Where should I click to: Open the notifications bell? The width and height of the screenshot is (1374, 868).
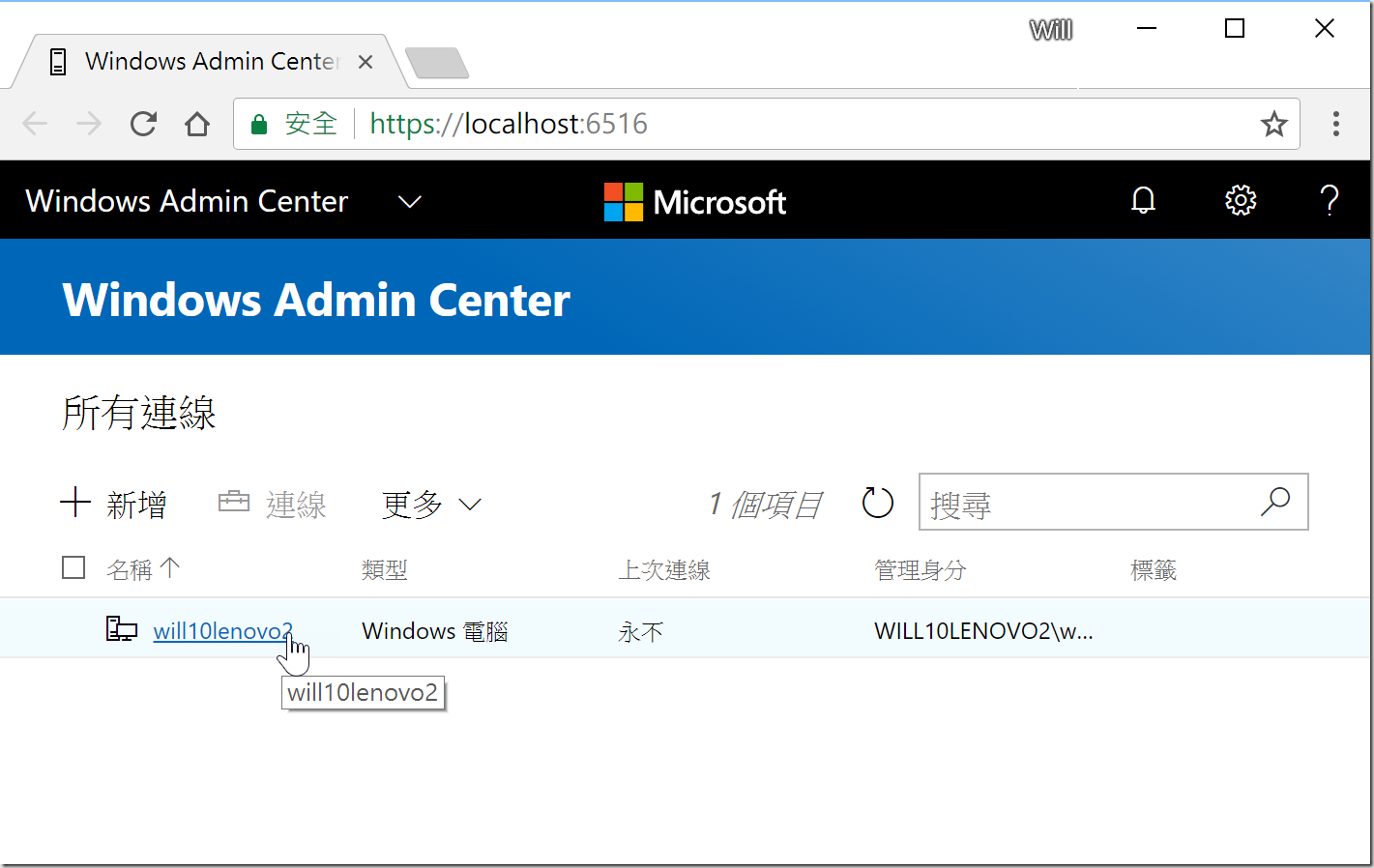[x=1144, y=200]
